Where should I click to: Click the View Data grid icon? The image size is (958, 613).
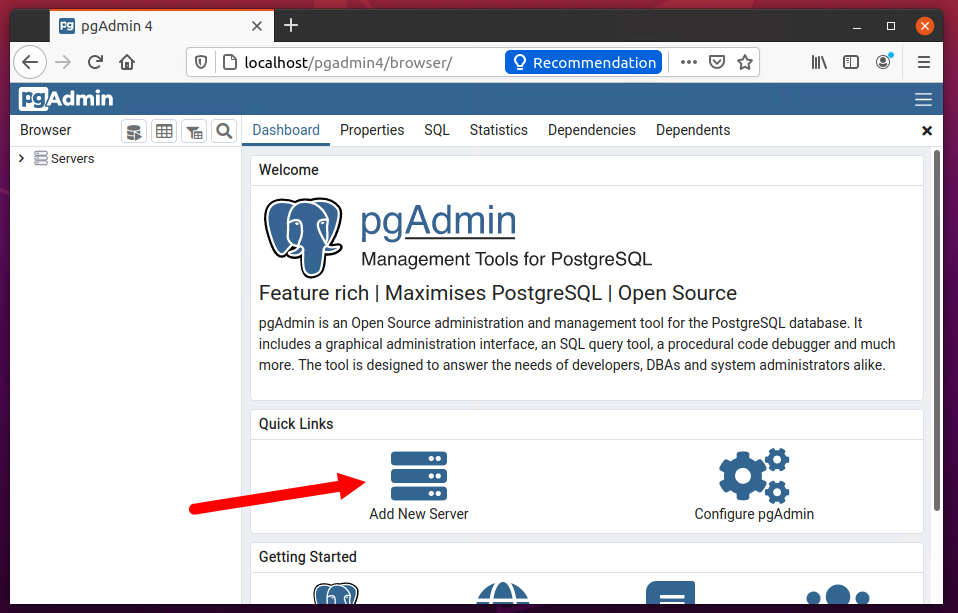click(164, 131)
